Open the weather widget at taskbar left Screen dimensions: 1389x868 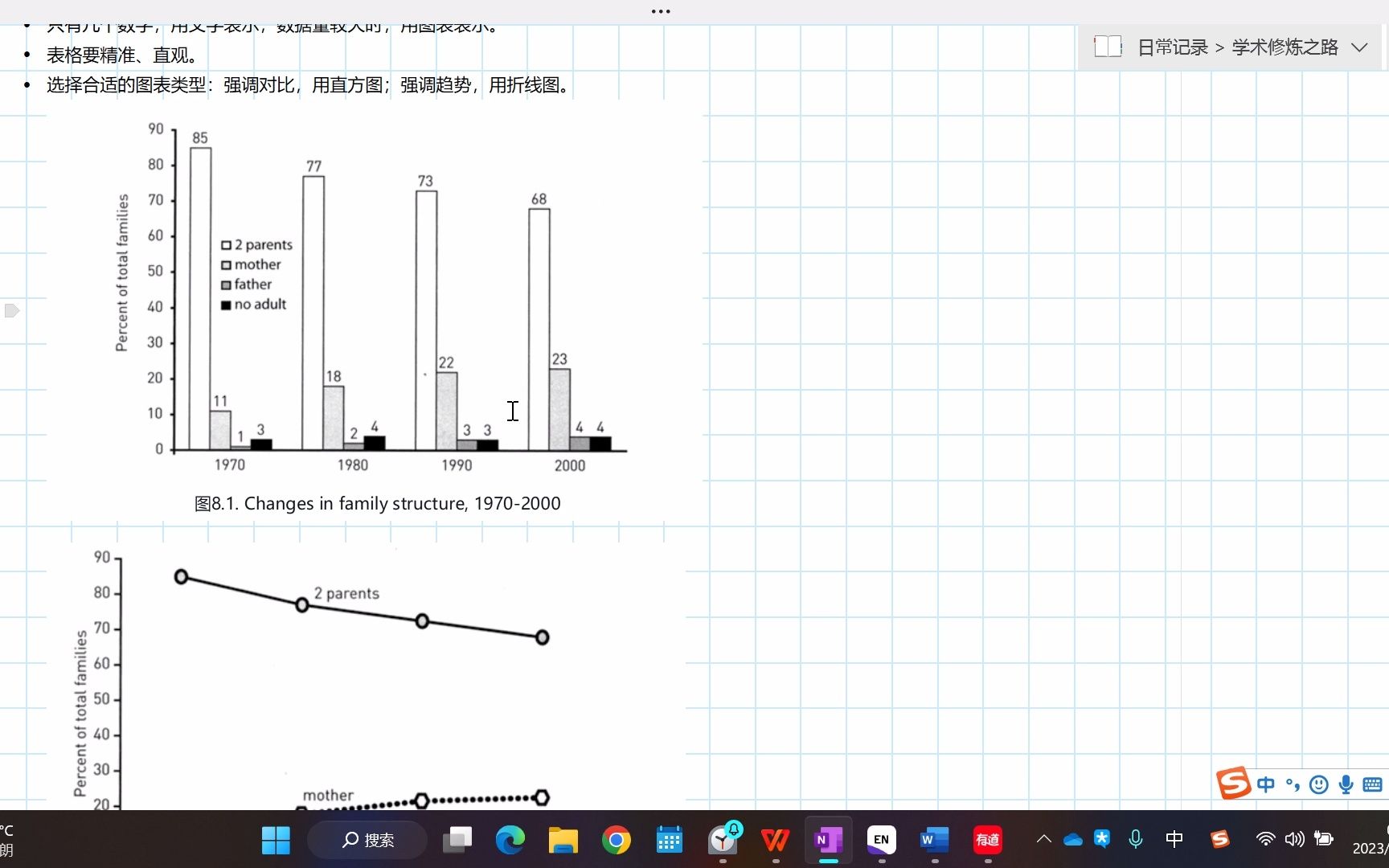tap(7, 840)
